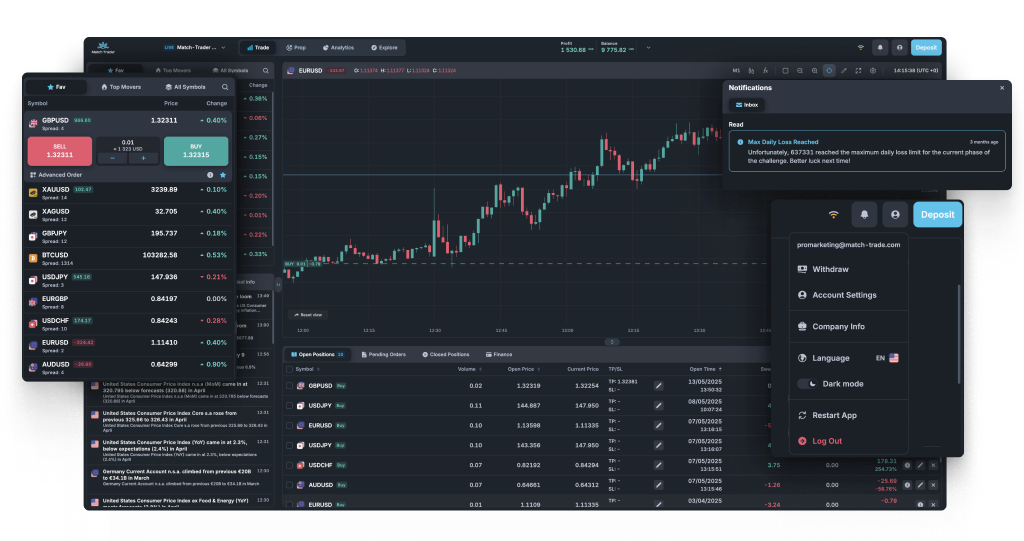Image resolution: width=1024 pixels, height=541 pixels.
Task: Click Log Out in the account menu
Action: coord(826,441)
